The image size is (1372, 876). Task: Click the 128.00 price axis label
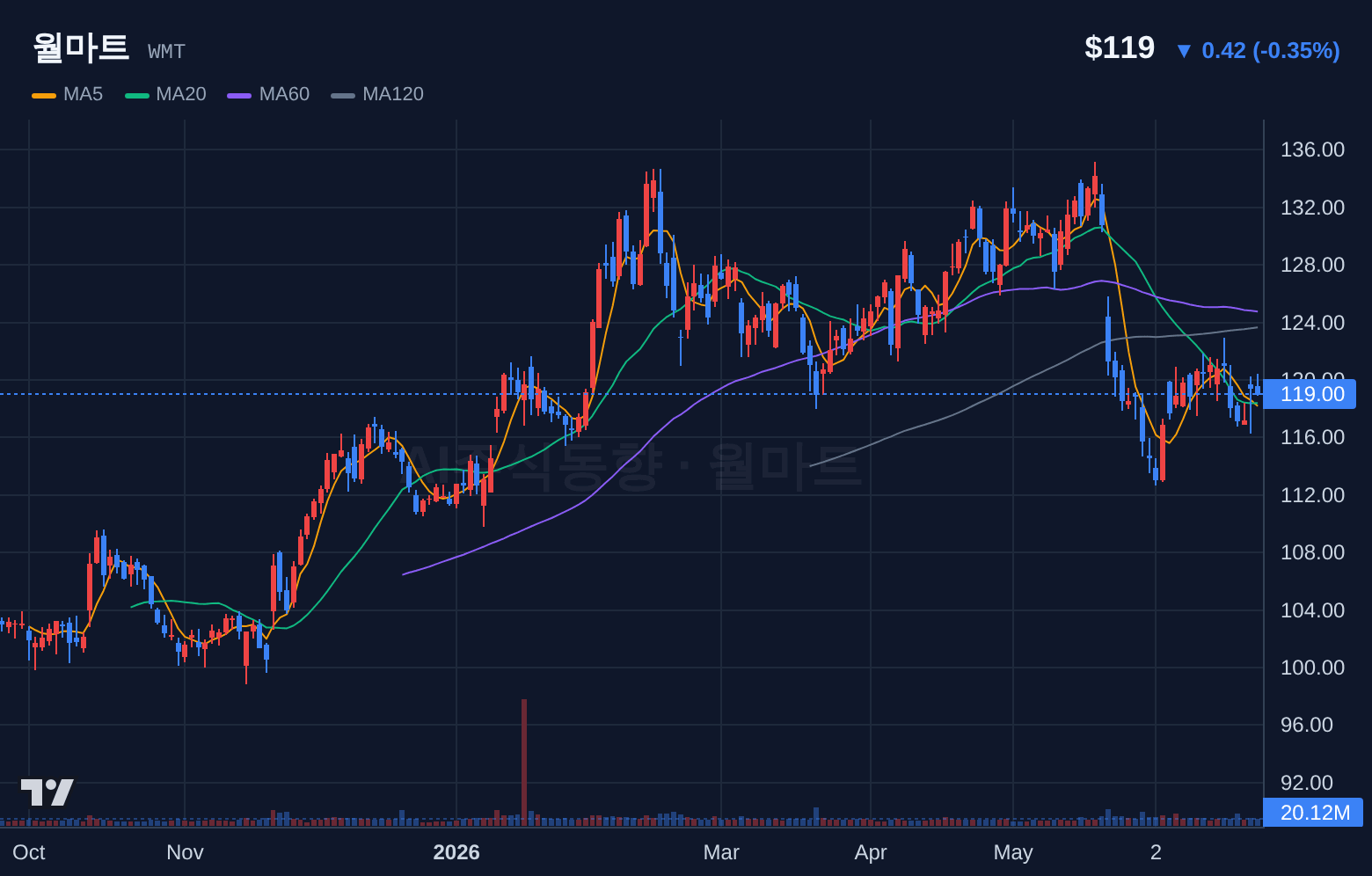pos(1312,265)
